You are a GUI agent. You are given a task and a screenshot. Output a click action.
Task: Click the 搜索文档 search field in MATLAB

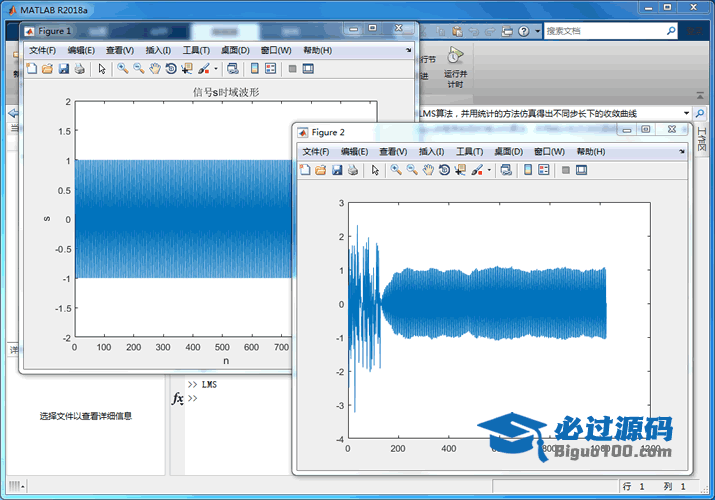coord(605,31)
